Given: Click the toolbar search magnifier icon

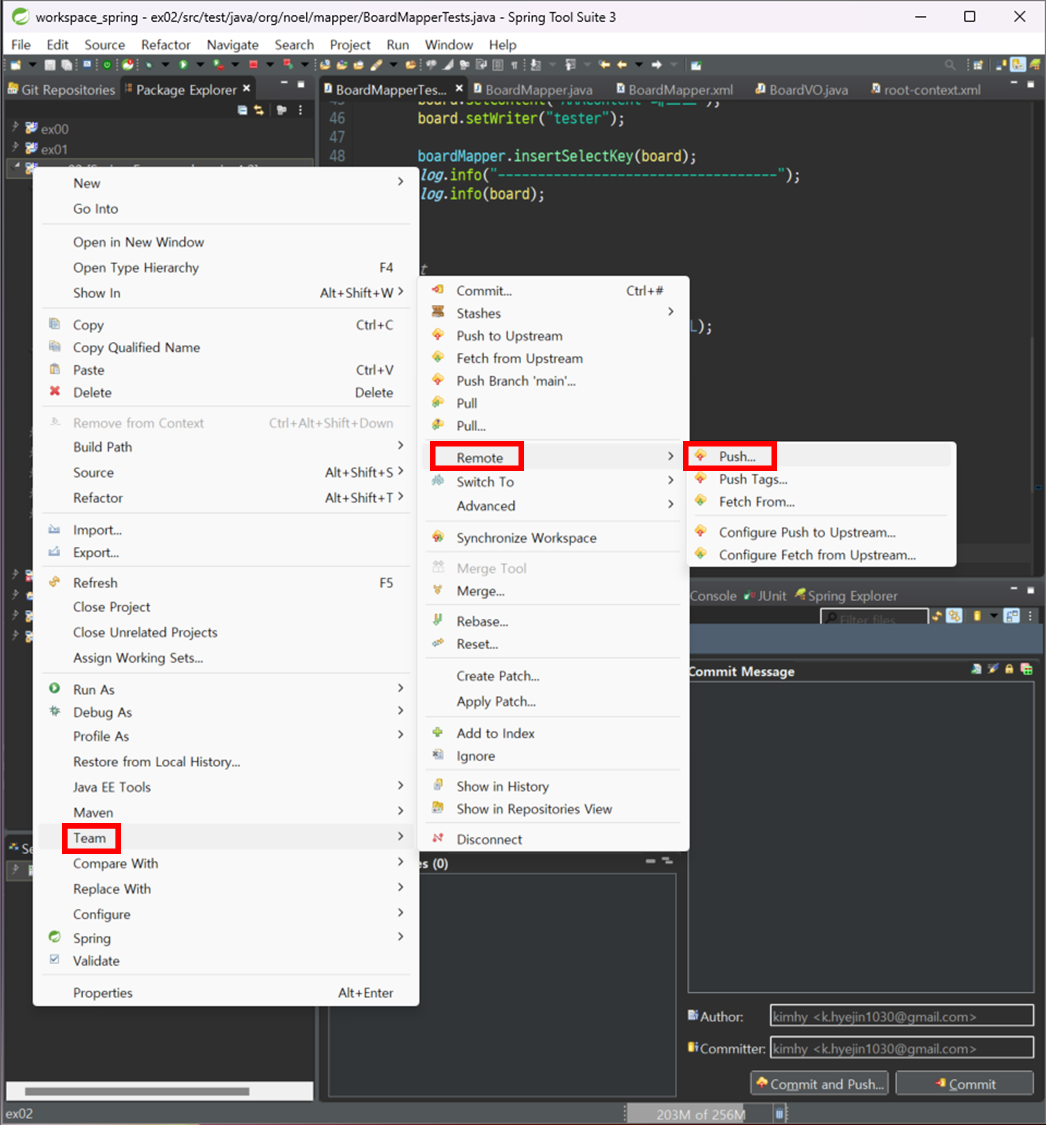Looking at the screenshot, I should [950, 65].
